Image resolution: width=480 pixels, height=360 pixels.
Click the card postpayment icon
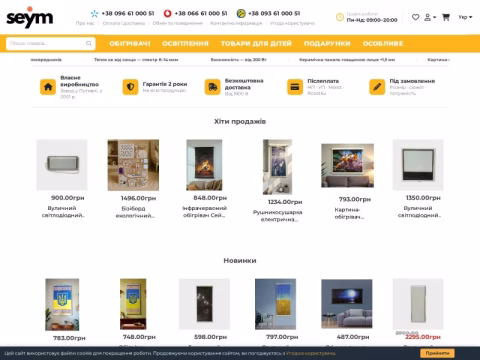(295, 87)
